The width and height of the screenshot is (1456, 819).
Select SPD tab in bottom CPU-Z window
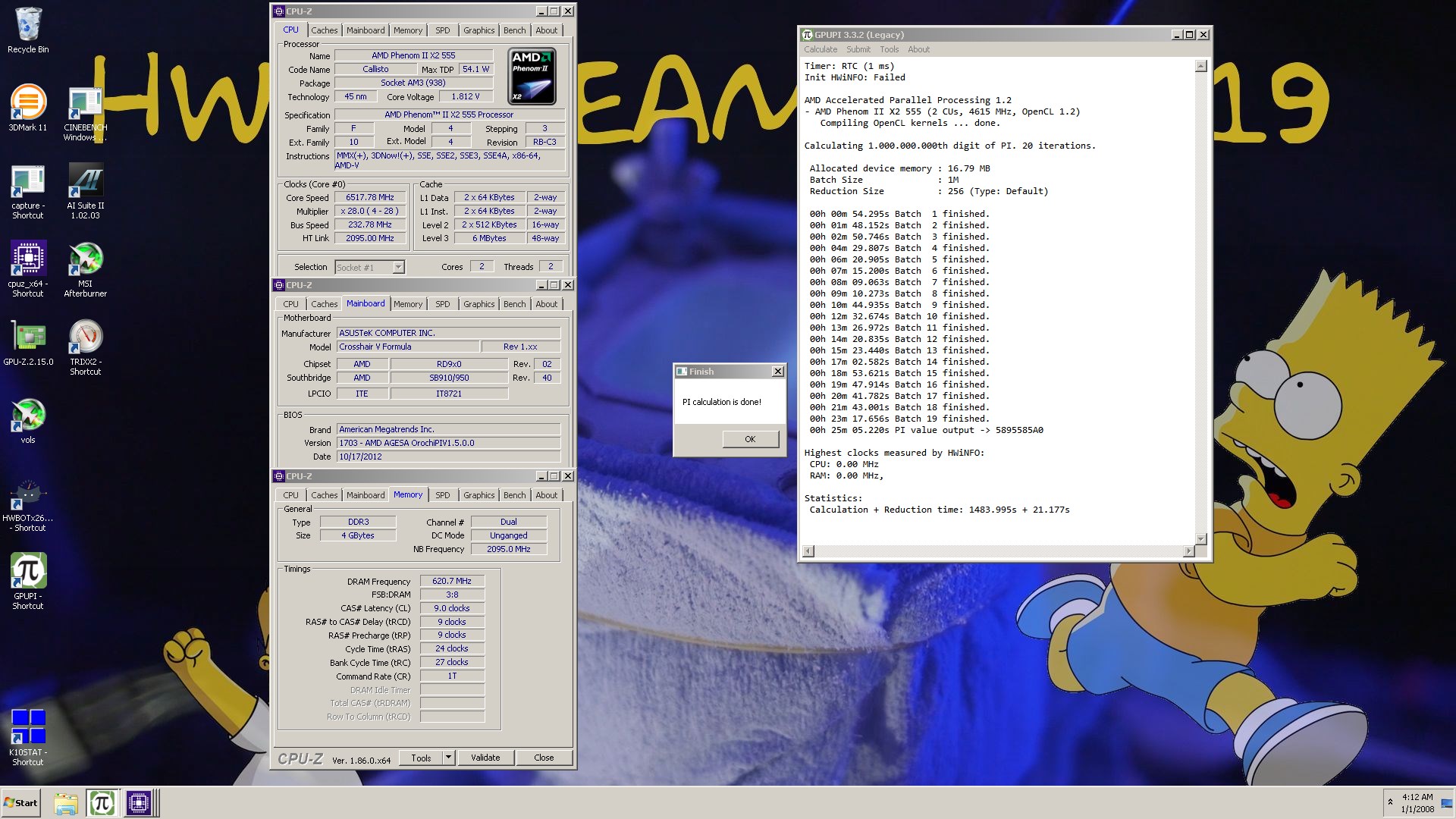[443, 495]
